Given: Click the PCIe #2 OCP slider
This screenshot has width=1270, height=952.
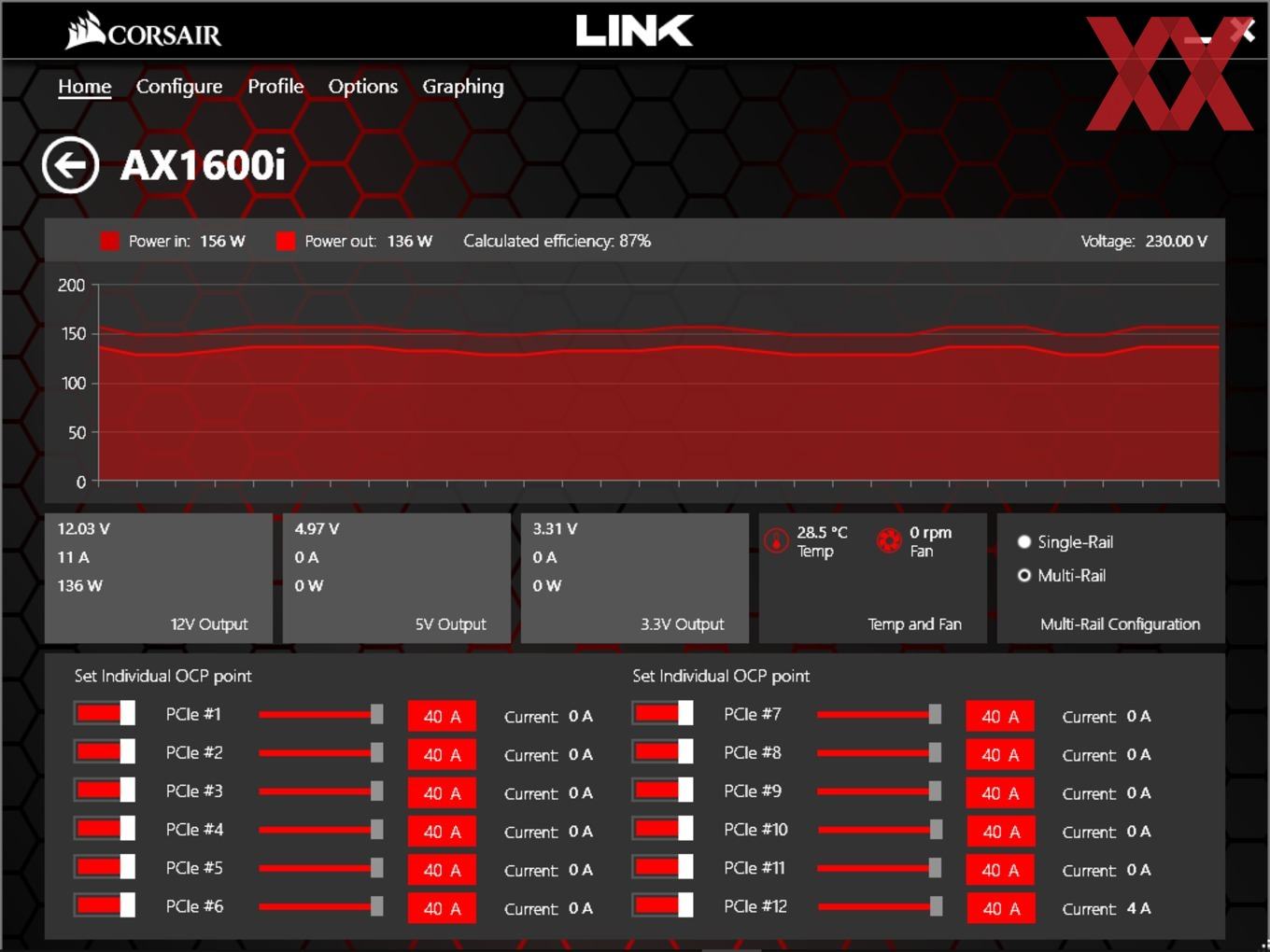Looking at the screenshot, I should [x=321, y=753].
